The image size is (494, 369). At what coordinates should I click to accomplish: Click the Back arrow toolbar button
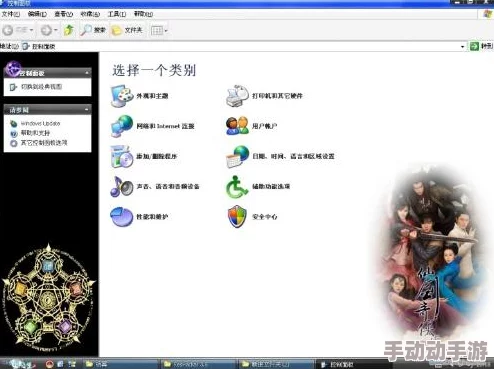(x=8, y=30)
